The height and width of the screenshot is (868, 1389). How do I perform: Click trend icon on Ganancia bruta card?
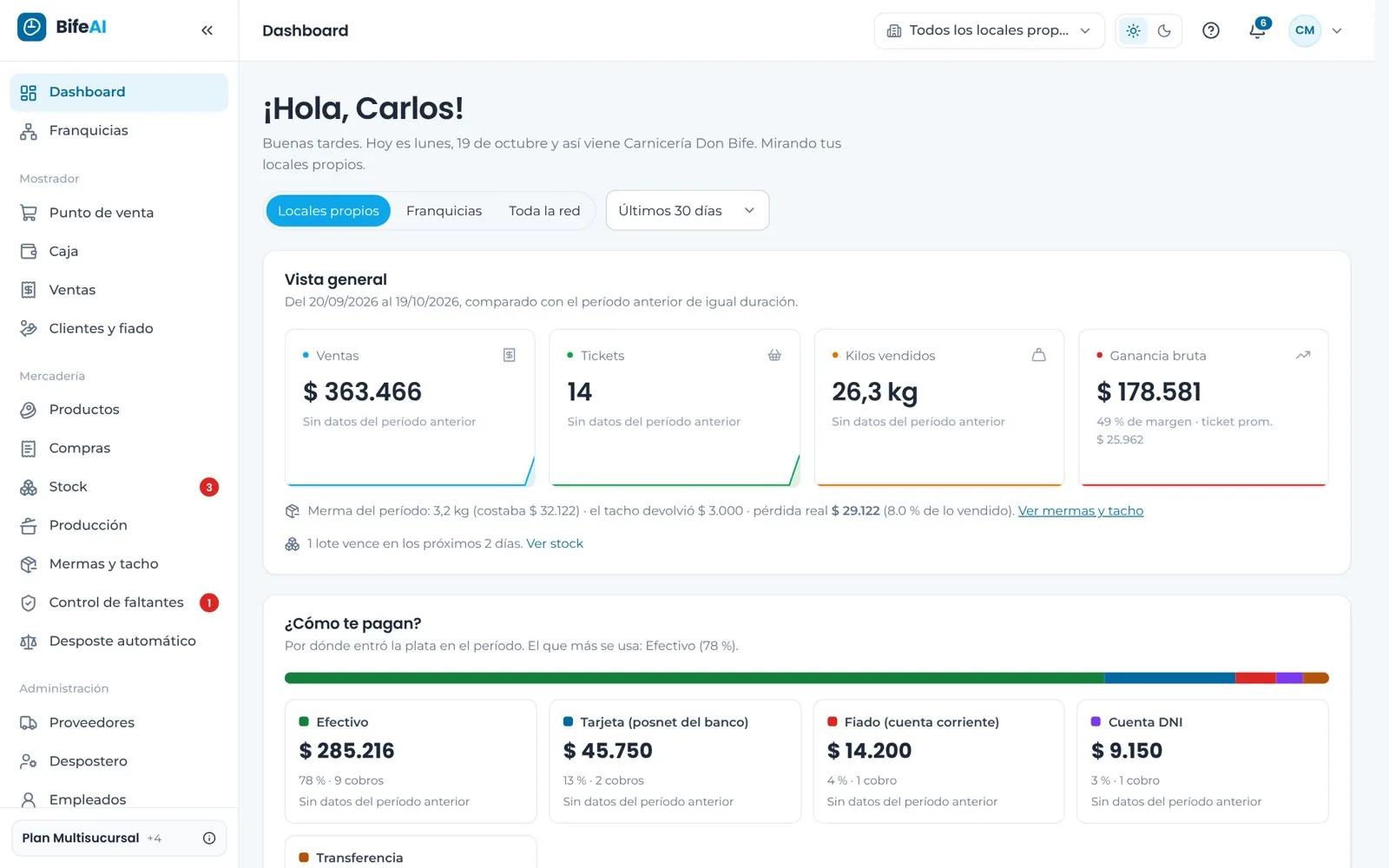1303,355
